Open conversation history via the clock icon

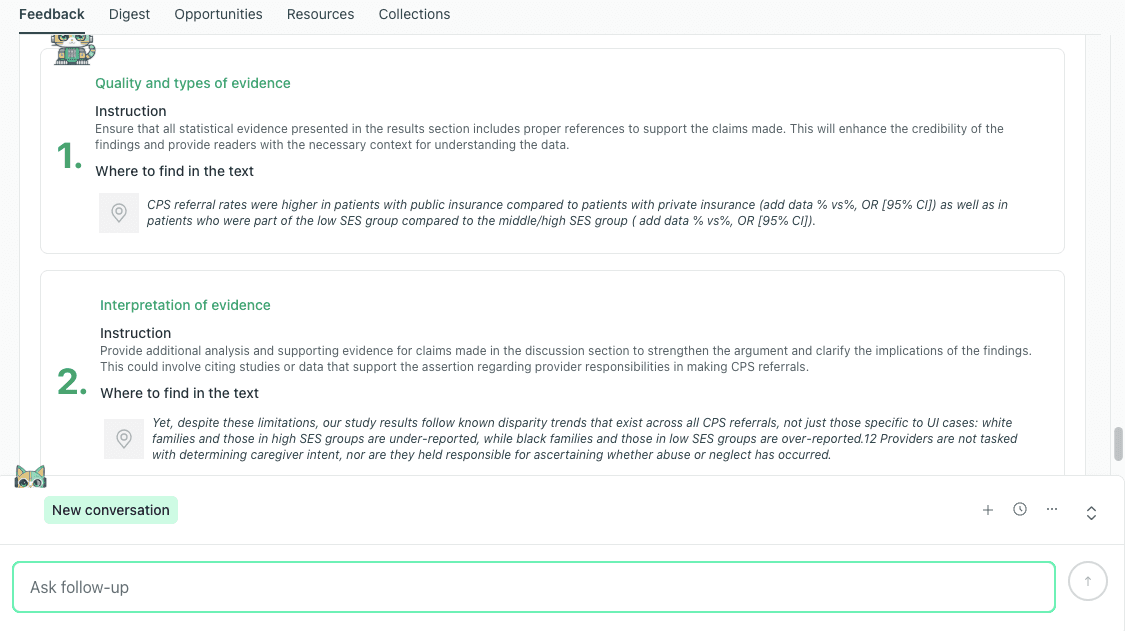coord(1020,509)
